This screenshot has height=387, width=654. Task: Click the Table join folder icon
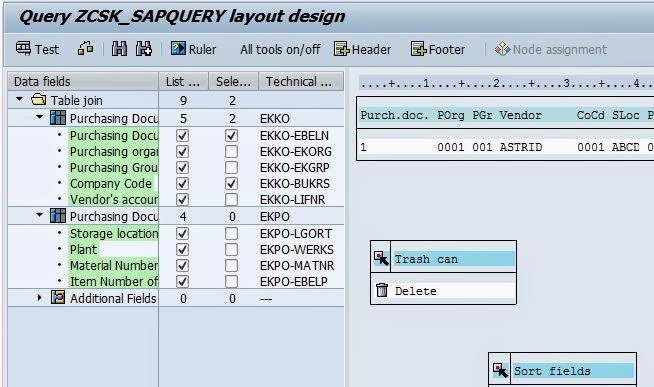coord(38,100)
